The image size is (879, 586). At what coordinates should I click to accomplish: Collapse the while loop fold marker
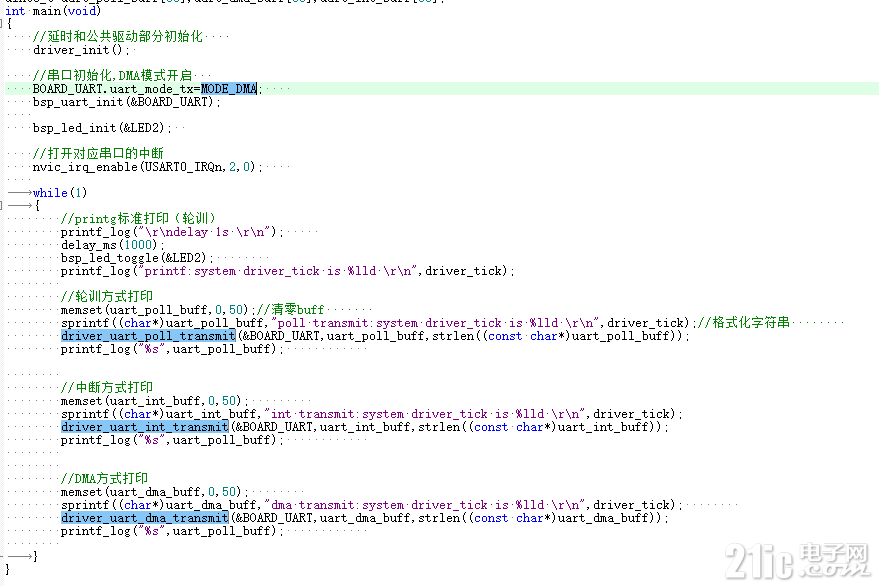click(2, 206)
